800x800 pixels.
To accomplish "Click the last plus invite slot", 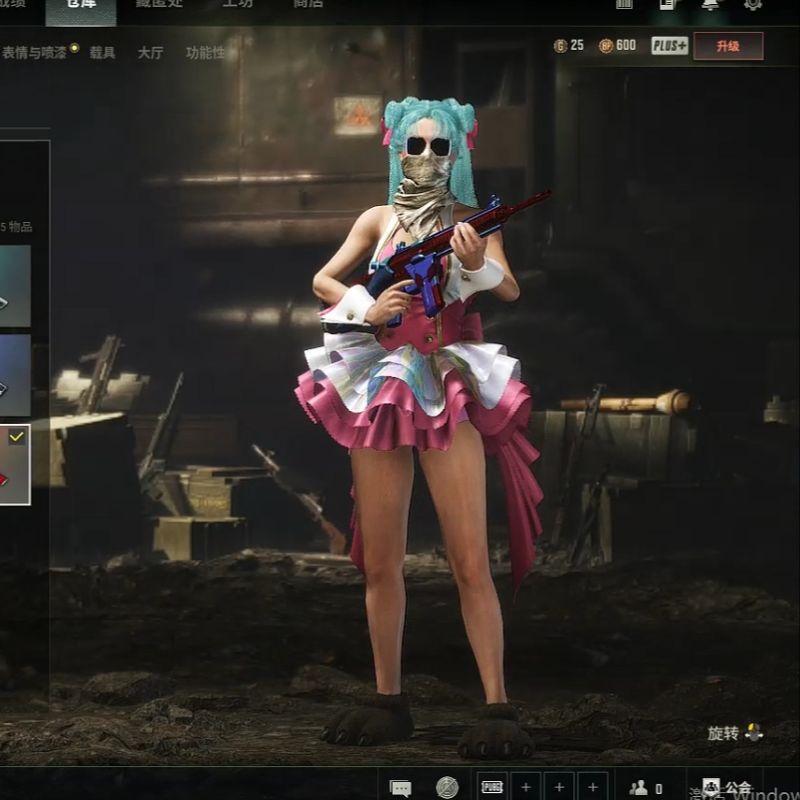I will pyautogui.click(x=592, y=787).
